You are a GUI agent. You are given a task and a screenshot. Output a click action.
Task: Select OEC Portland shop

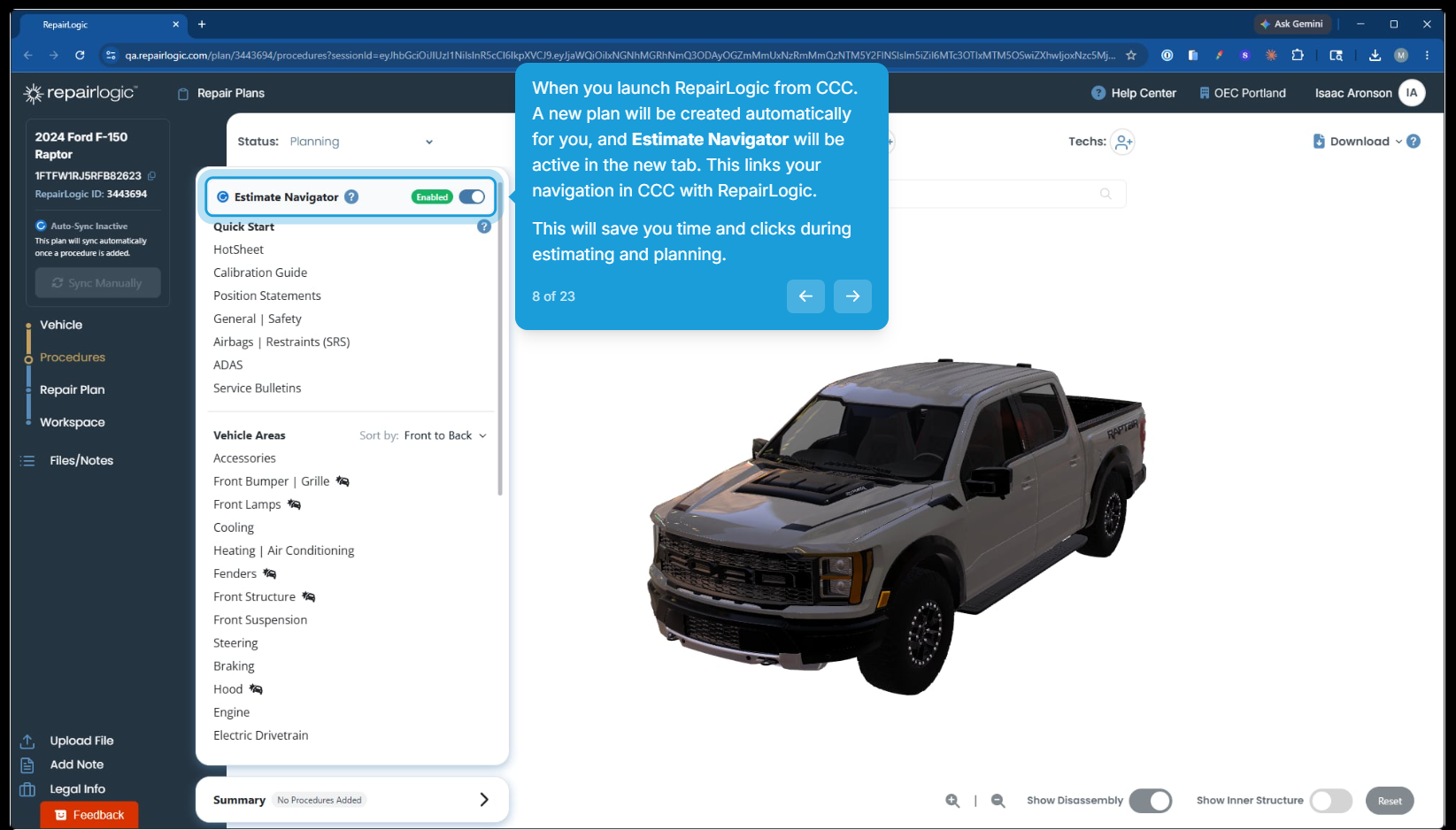coord(1243,93)
